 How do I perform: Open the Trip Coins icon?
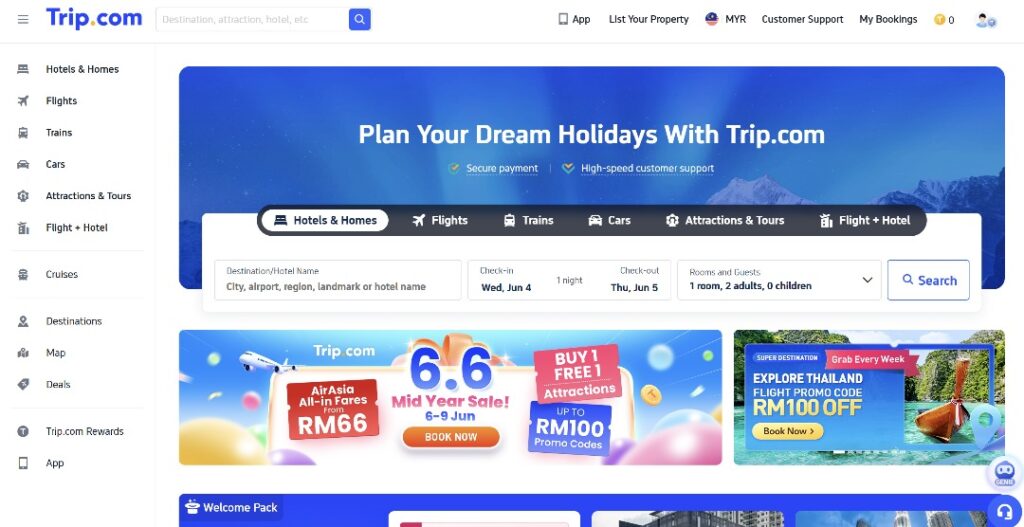[x=940, y=20]
